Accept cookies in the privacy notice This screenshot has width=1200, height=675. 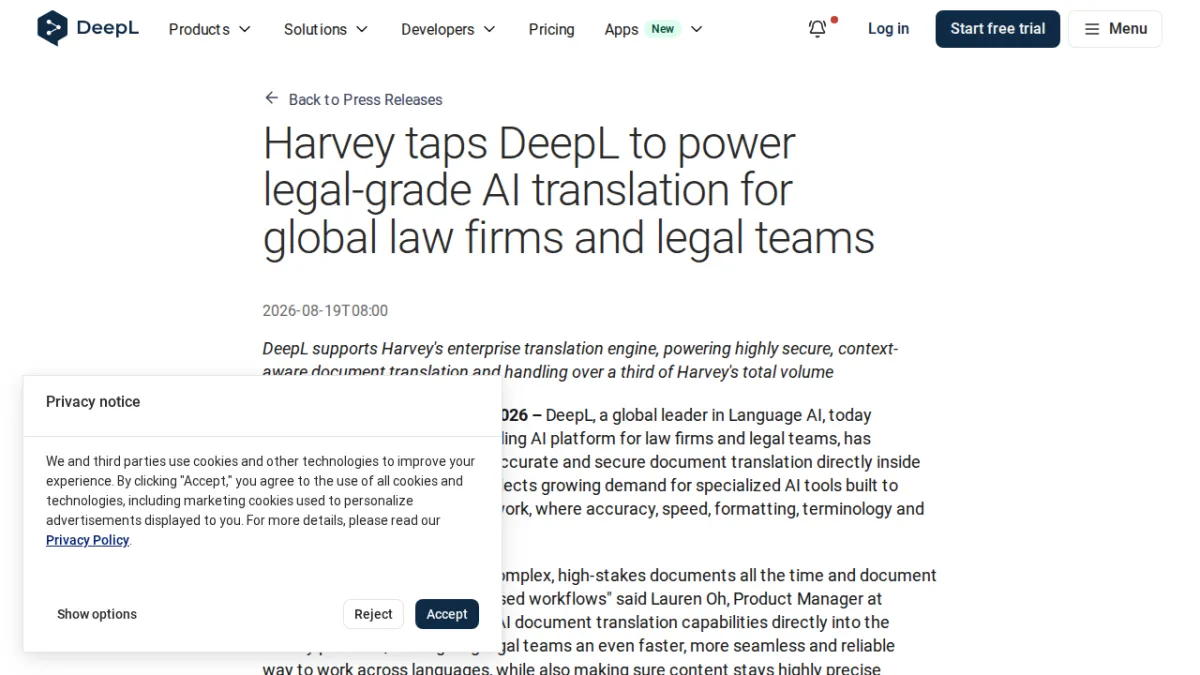[447, 614]
